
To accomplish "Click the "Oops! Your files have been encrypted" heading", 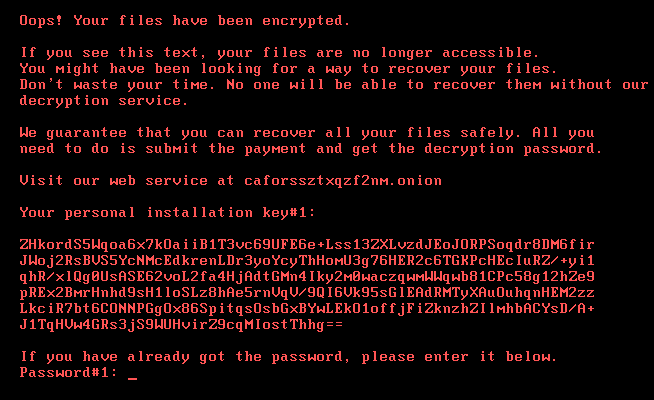I will pyautogui.click(x=183, y=19).
